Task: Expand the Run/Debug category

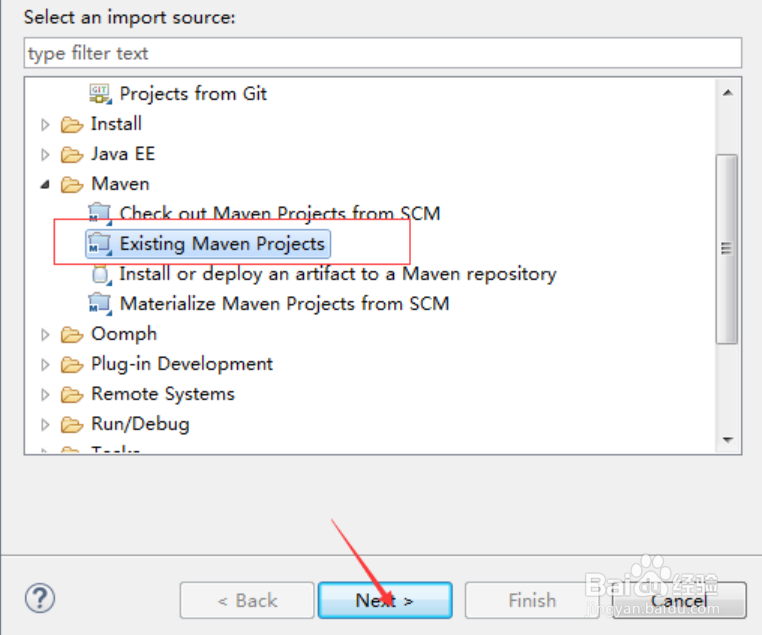Action: (44, 425)
